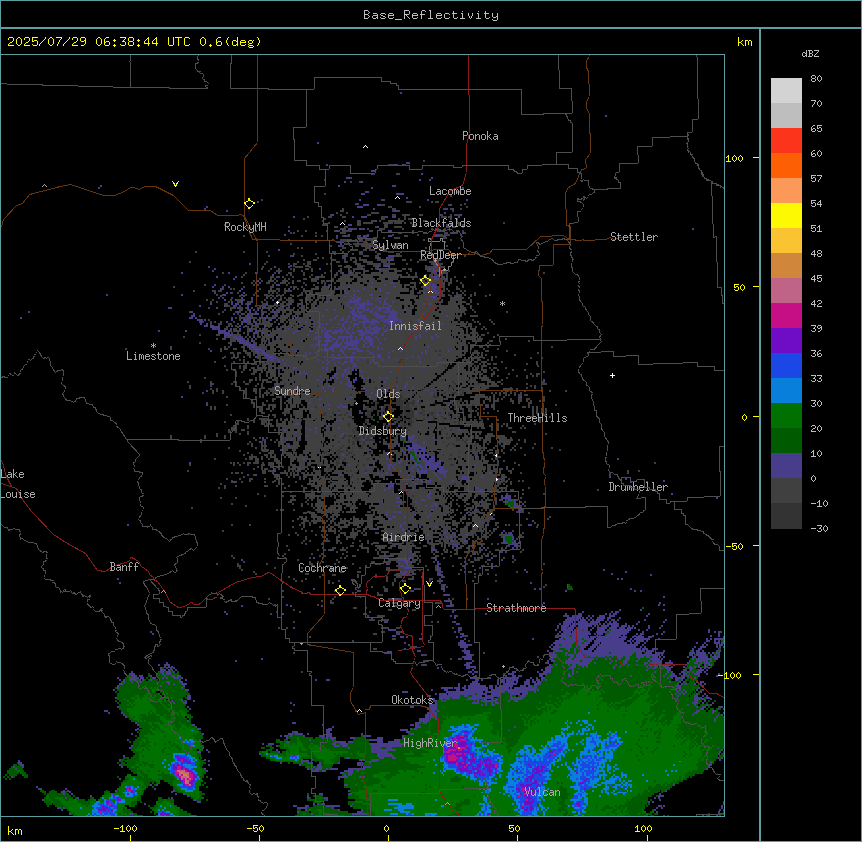Select the green legend swatch between 30 and 20
The height and width of the screenshot is (842, 862).
click(x=786, y=416)
